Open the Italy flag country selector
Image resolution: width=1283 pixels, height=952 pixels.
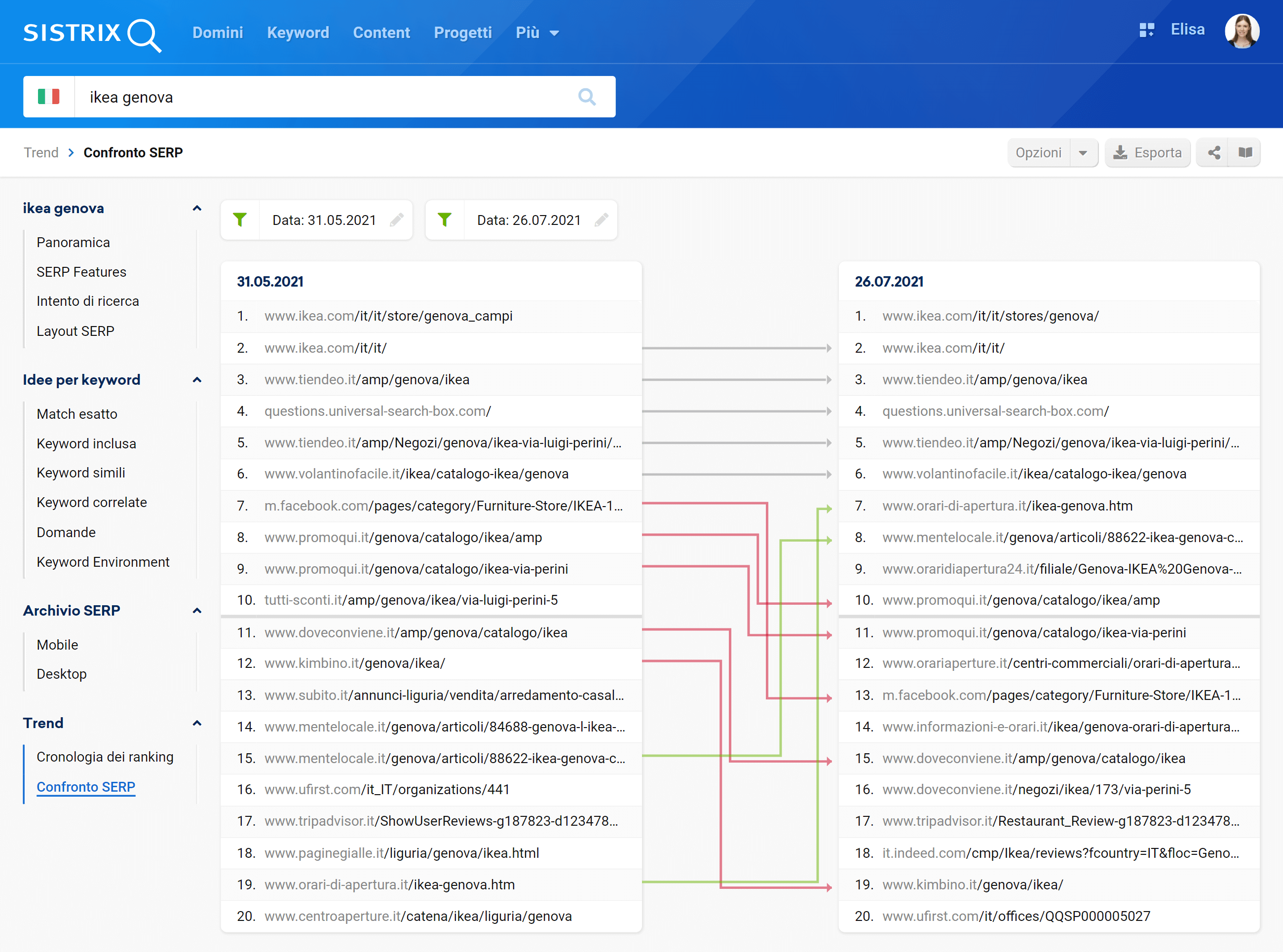[48, 97]
